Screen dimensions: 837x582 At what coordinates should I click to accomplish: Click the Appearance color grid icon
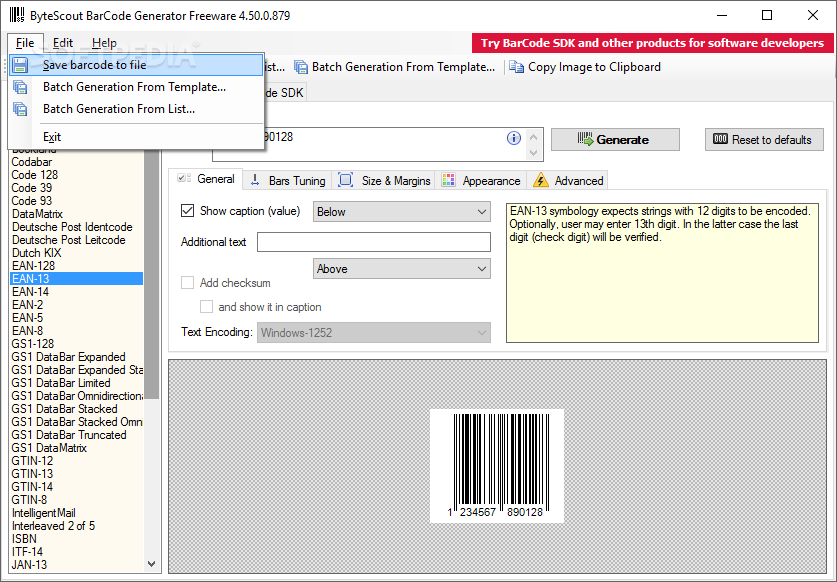[448, 180]
